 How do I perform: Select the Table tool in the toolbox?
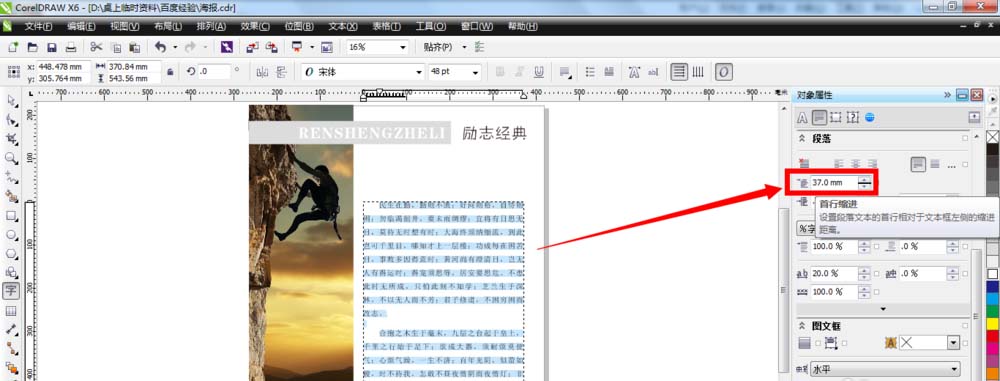11,311
